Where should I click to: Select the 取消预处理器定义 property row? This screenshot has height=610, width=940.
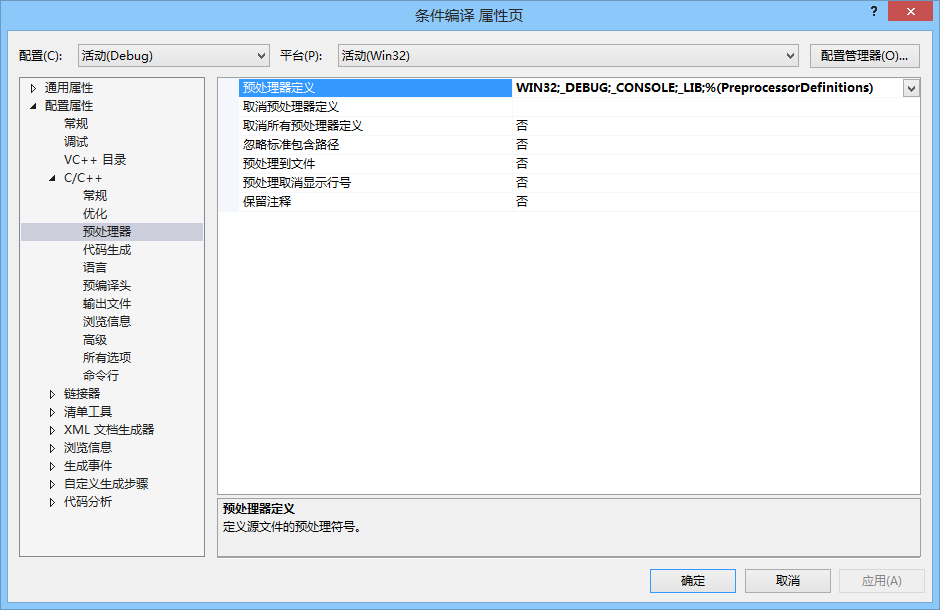[579, 107]
